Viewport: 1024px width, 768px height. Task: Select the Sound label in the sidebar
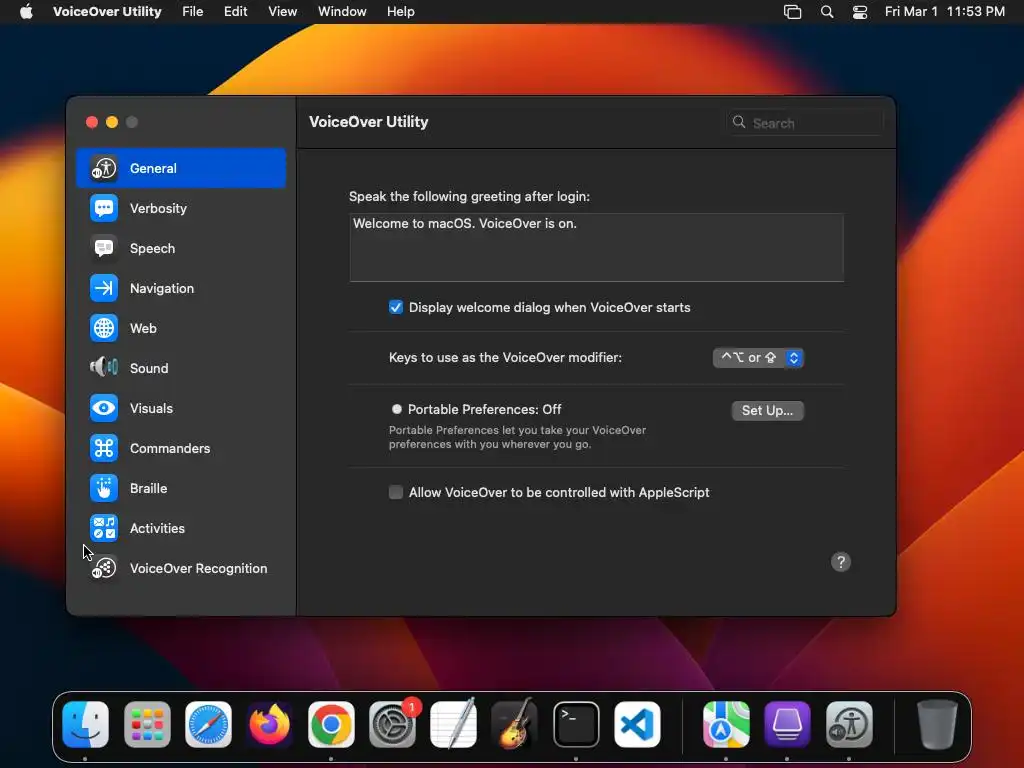point(149,368)
